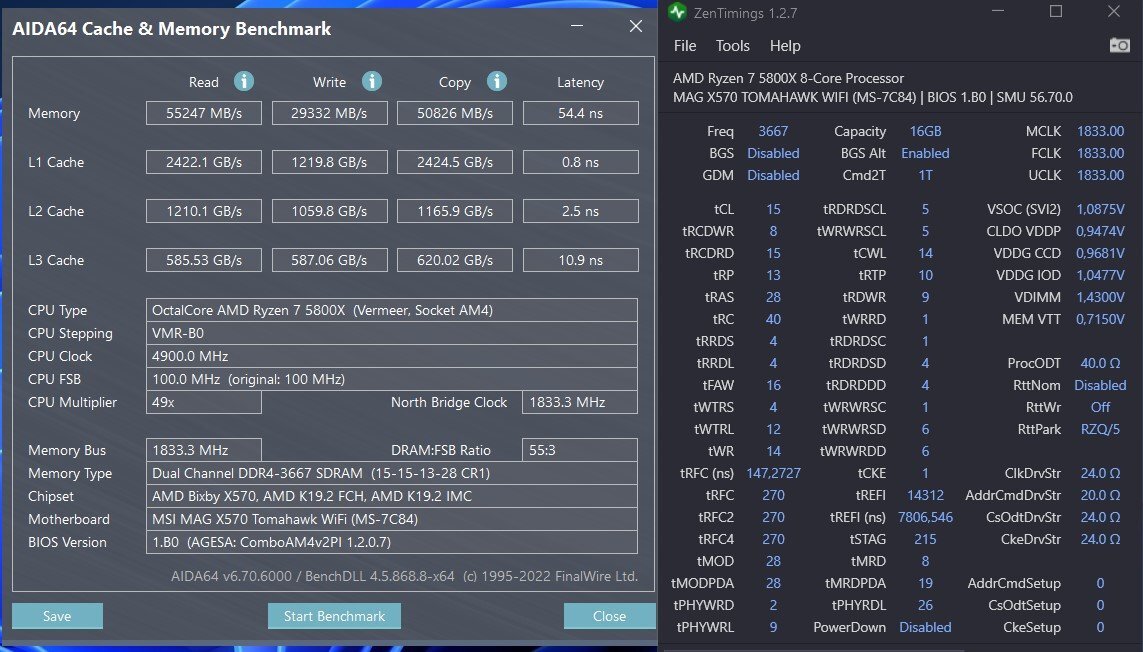Click the Cmd2T value 1T
The width and height of the screenshot is (1143, 652).
[925, 175]
